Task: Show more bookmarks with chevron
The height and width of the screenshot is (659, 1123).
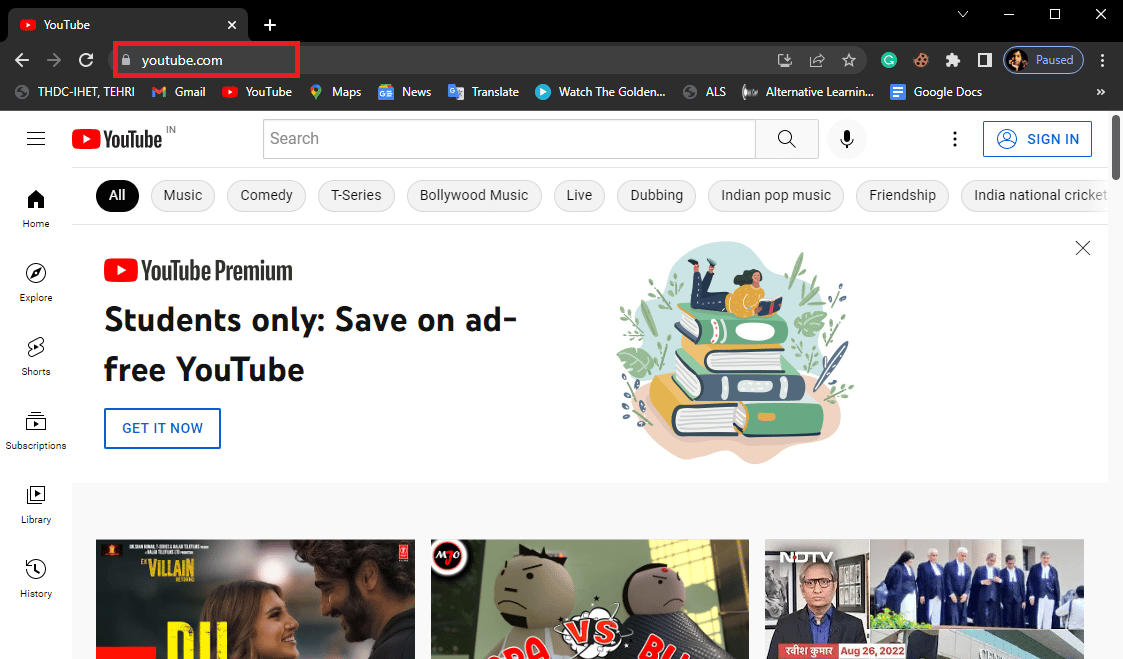Action: click(x=1101, y=92)
